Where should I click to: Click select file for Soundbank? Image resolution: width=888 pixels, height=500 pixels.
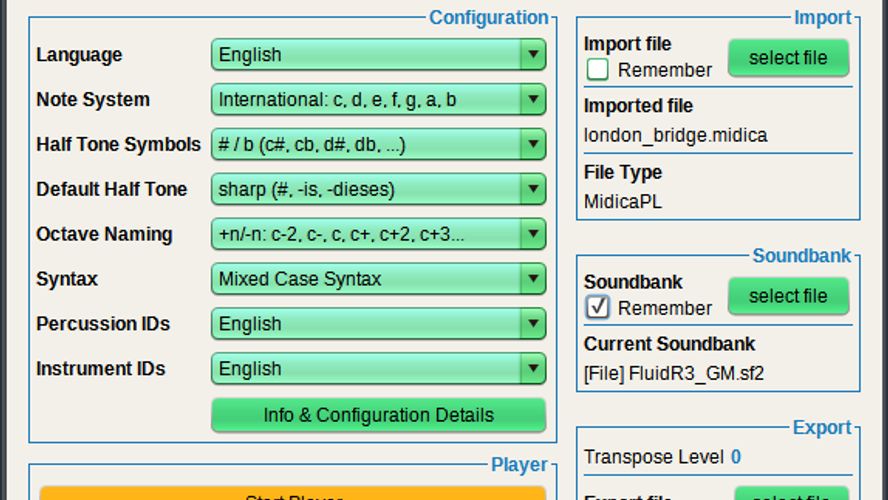point(788,296)
